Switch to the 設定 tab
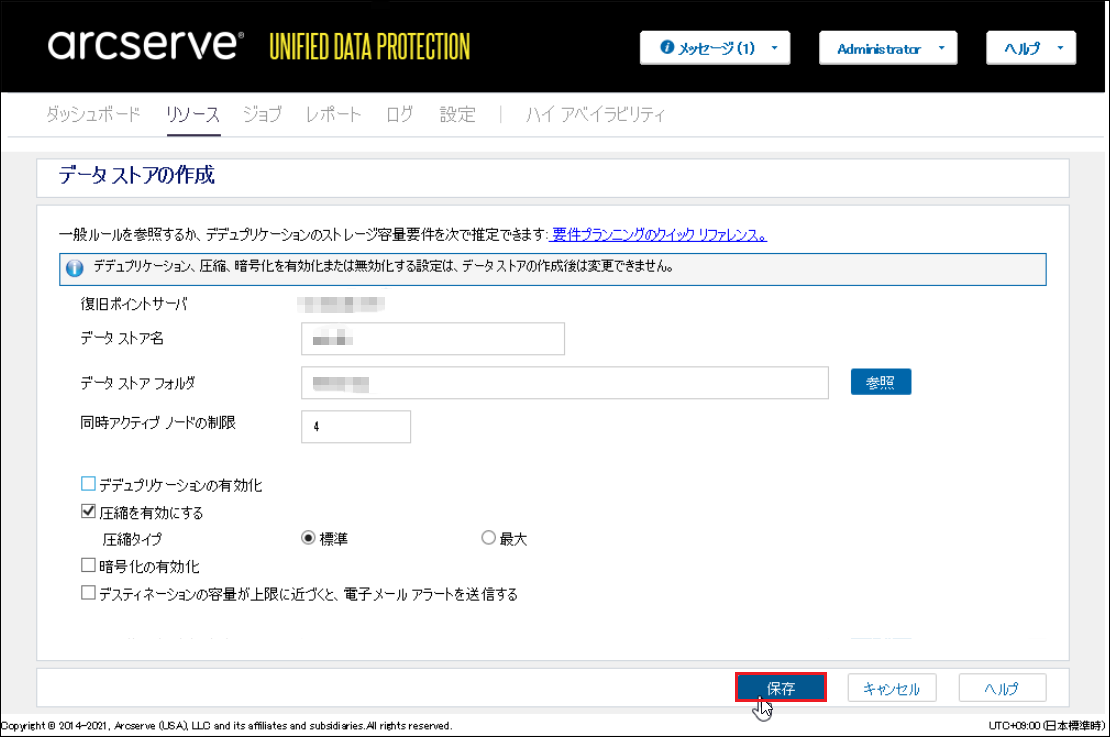Viewport: 1110px width, 737px height. tap(457, 114)
